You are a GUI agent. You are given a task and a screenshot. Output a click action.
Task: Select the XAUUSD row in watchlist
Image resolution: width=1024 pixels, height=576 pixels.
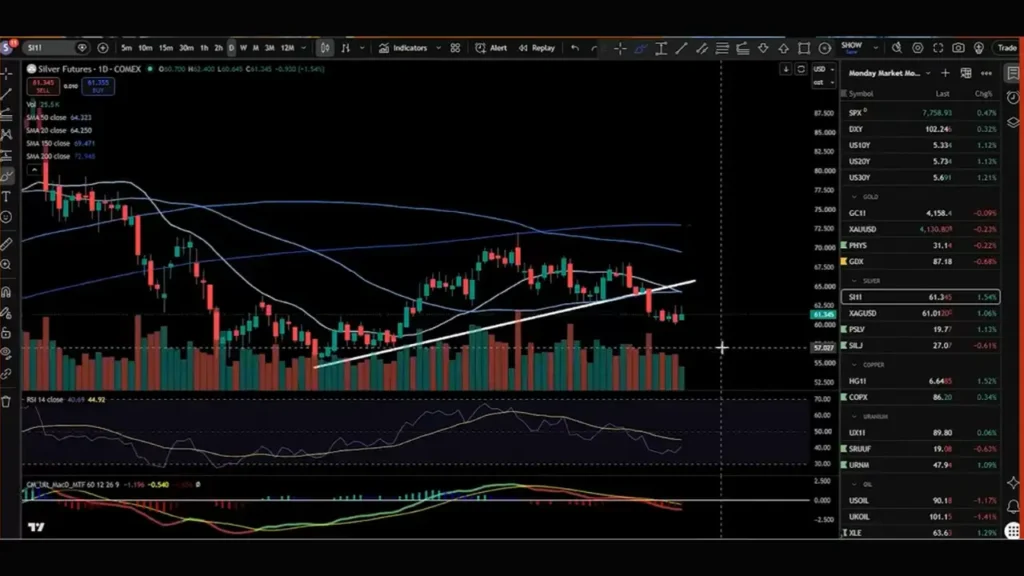click(x=921, y=229)
